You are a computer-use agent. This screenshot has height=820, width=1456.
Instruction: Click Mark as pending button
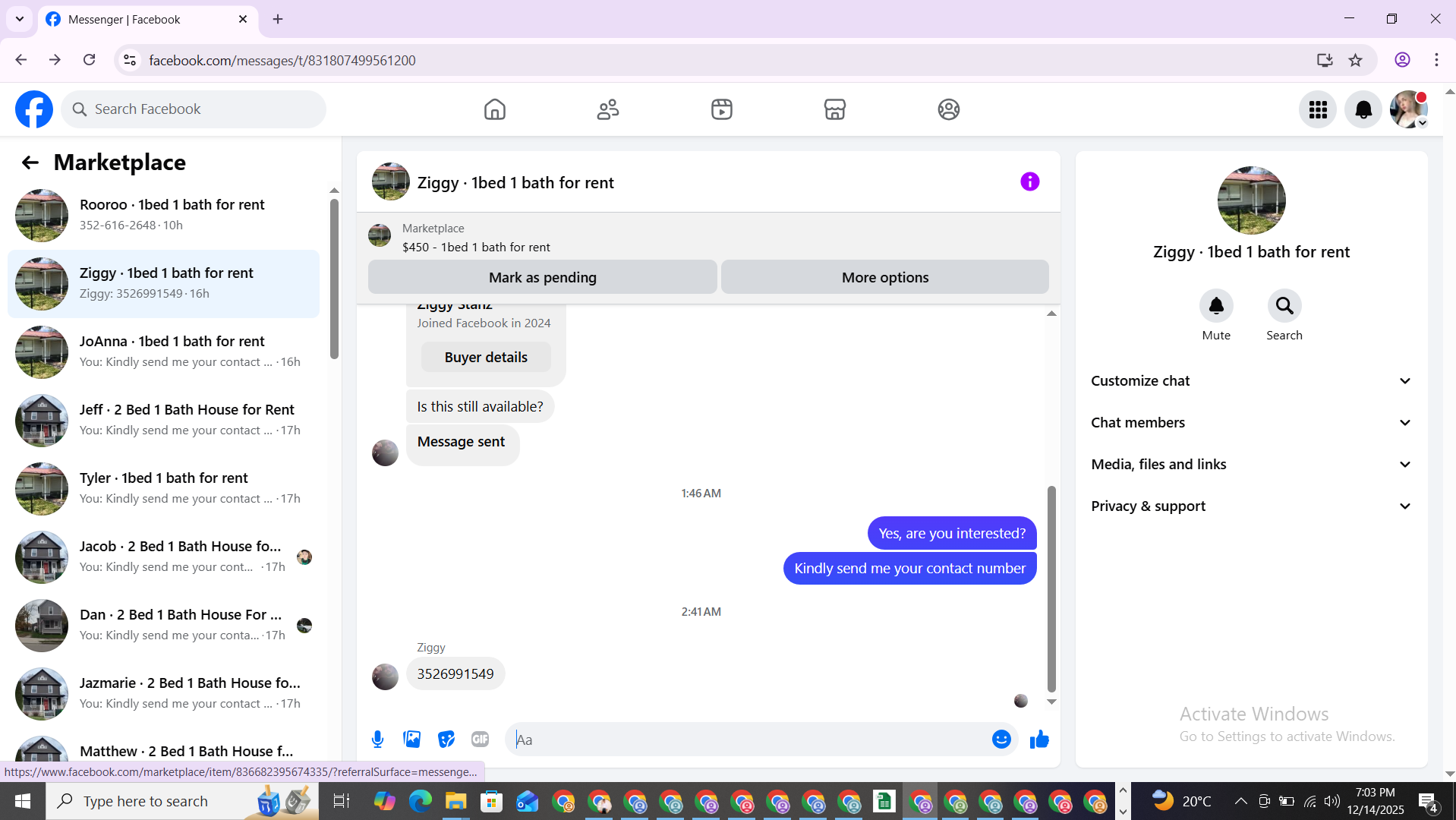pyautogui.click(x=542, y=277)
